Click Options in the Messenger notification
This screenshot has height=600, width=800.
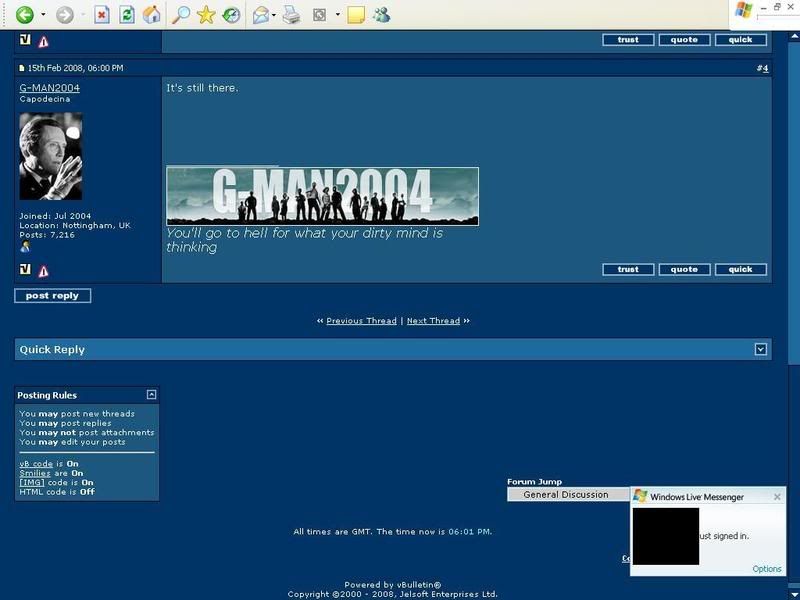pyautogui.click(x=766, y=569)
